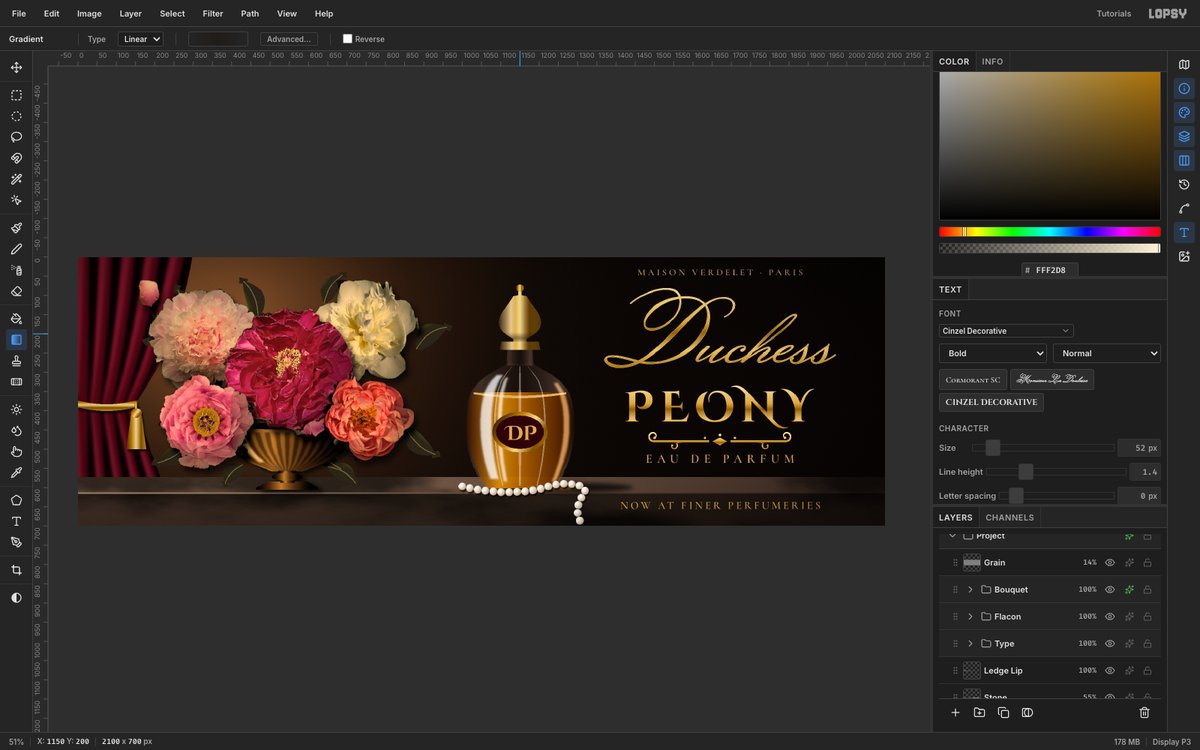
Task: Open the gradient Type dropdown
Action: click(x=140, y=39)
